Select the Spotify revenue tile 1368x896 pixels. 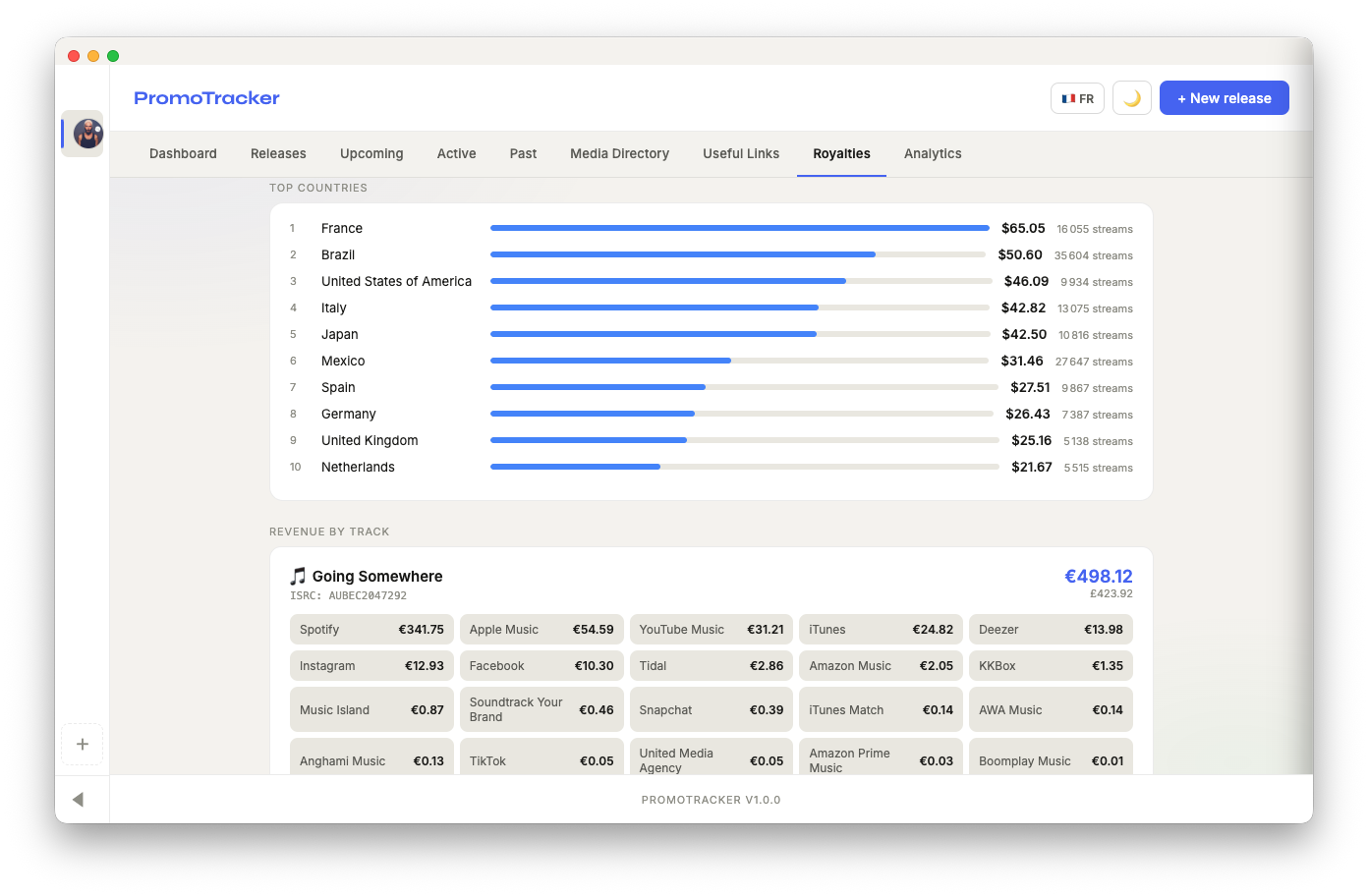pos(371,630)
